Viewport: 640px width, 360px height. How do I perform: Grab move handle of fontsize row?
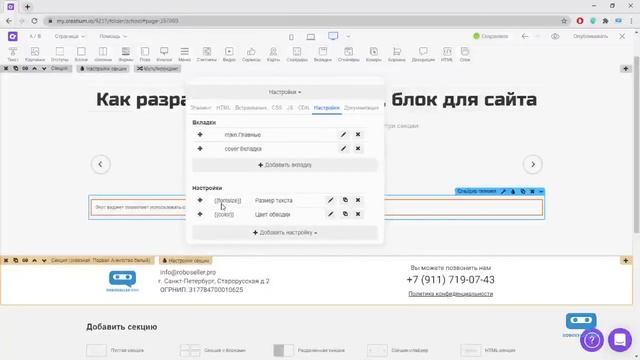tap(200, 200)
